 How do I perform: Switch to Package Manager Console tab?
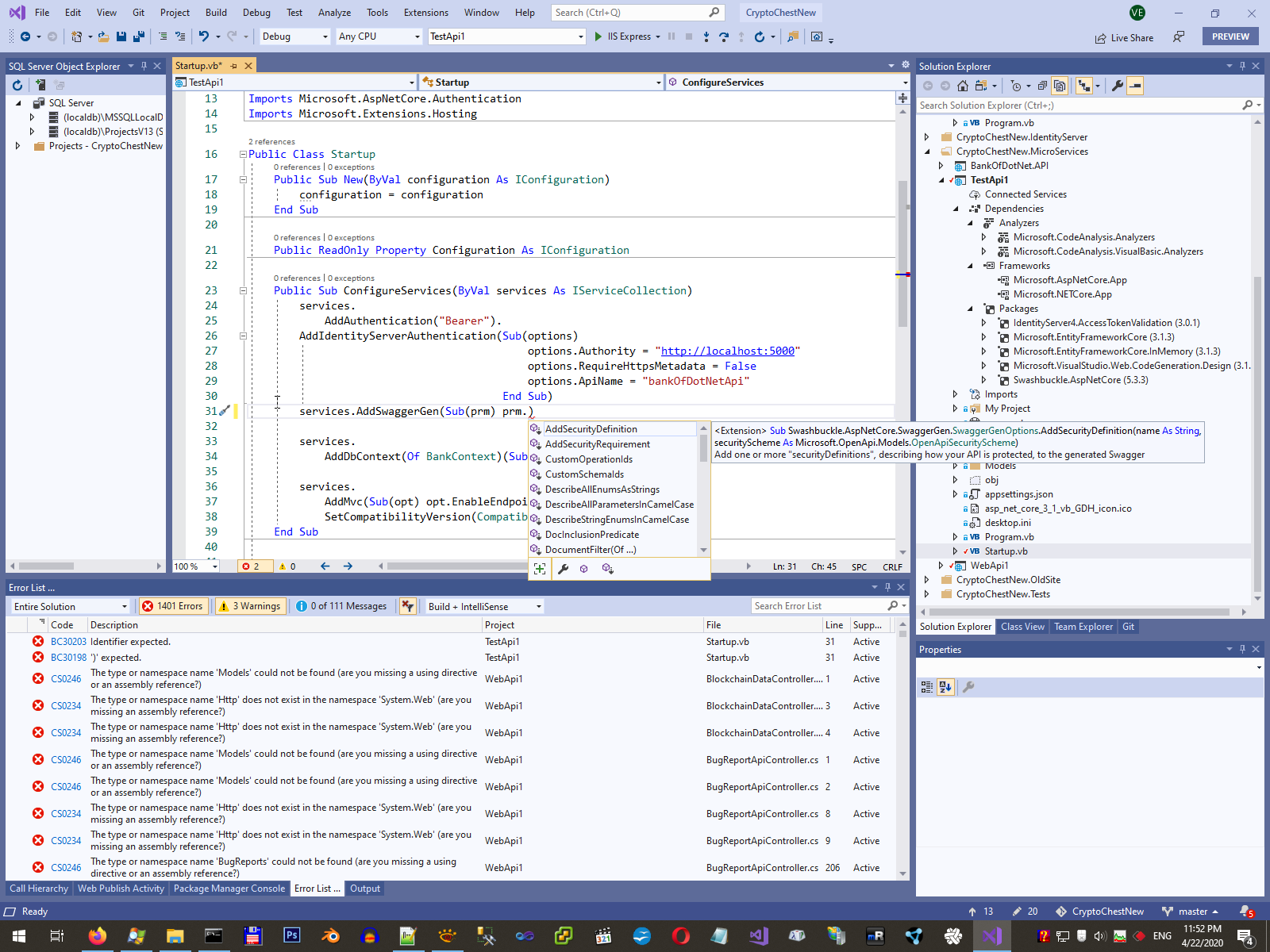point(229,889)
